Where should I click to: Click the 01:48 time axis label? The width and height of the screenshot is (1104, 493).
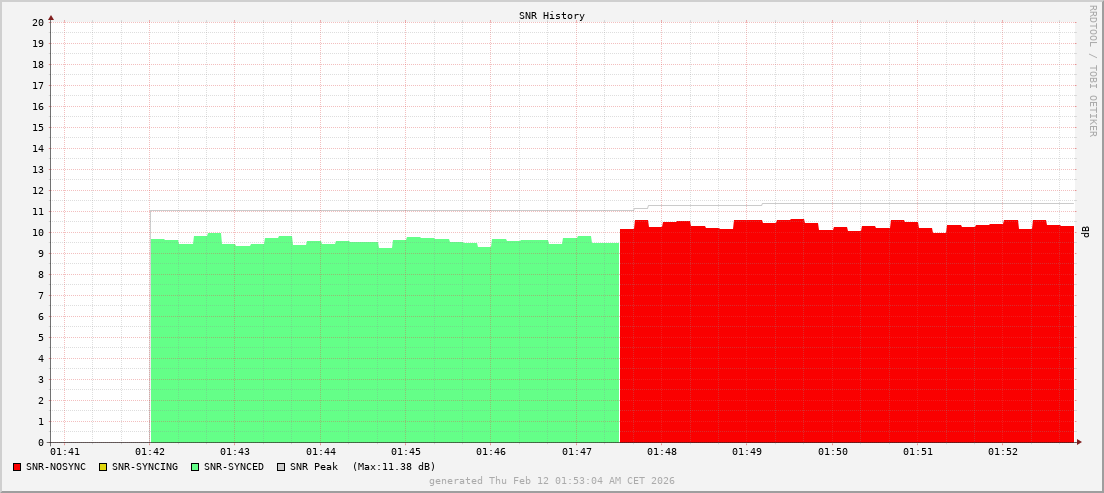[662, 452]
